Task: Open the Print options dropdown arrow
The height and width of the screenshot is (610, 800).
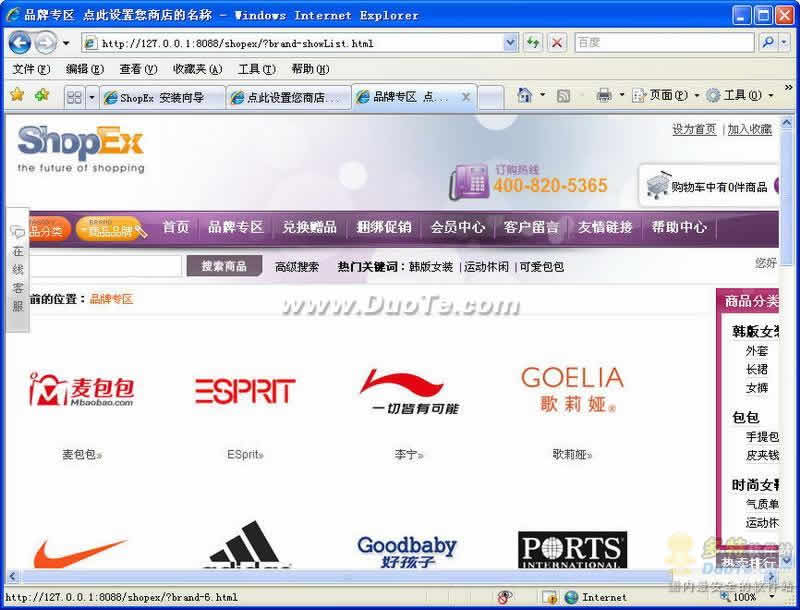Action: coord(621,95)
